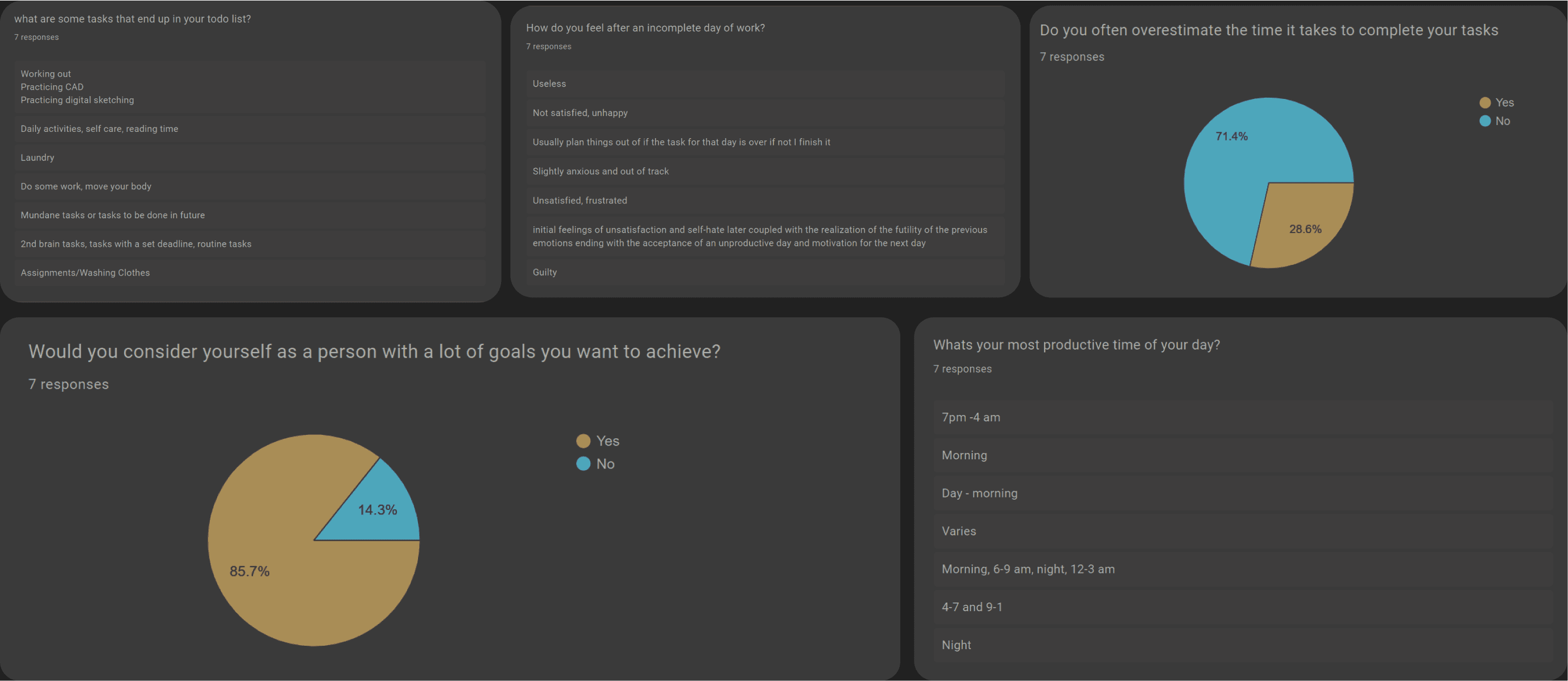Click 'Mundane tasks or tasks to be done' row
Screen dimensions: 1568x681
click(250, 215)
